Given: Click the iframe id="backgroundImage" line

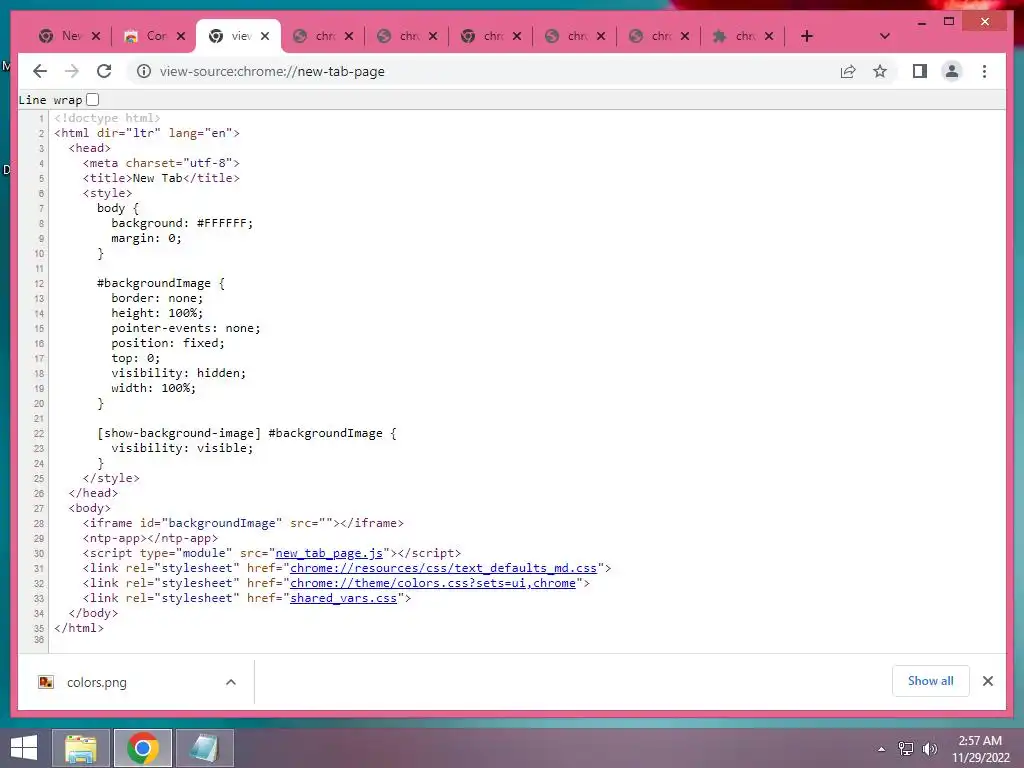Looking at the screenshot, I should (x=243, y=523).
